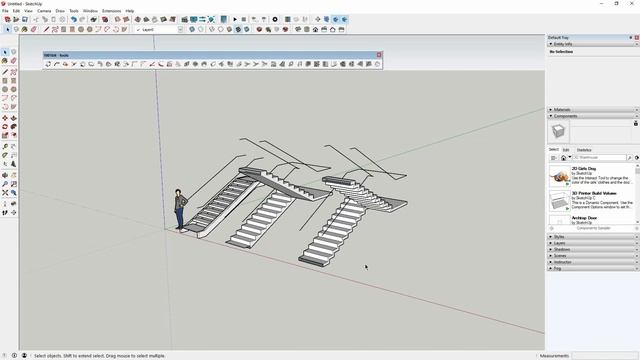The height and width of the screenshot is (360, 640).
Task: Enable Shaded face style
Action: tap(229, 29)
